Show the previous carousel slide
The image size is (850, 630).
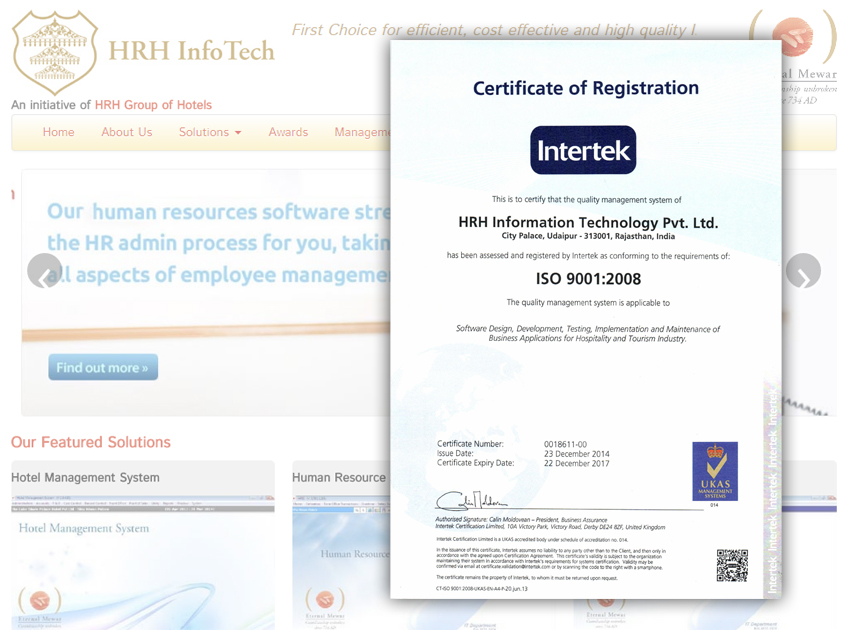(x=44, y=271)
